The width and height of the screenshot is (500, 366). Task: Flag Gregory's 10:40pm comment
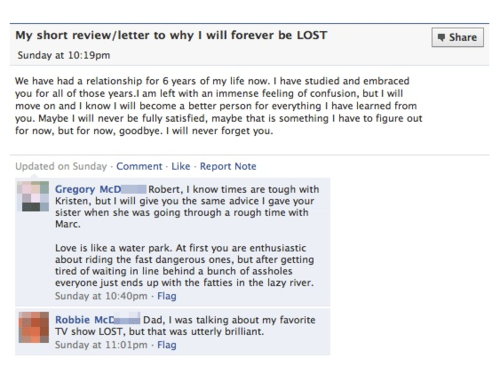(167, 296)
